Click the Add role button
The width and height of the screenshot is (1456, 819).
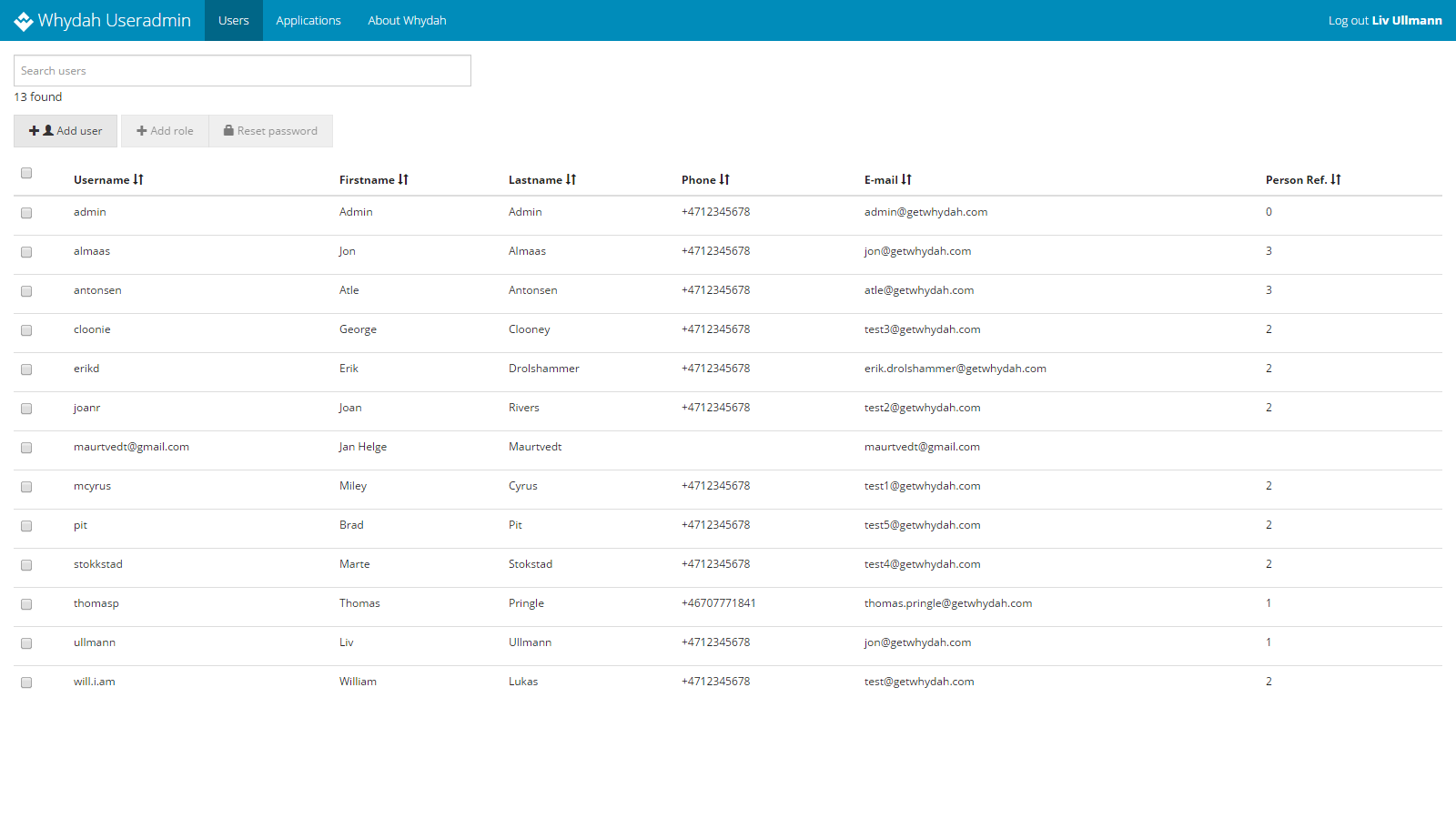[165, 131]
